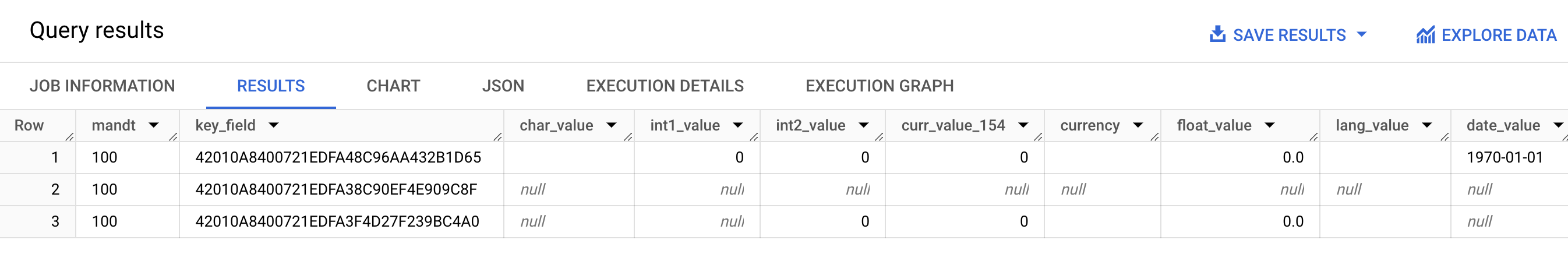The height and width of the screenshot is (261, 1568).
Task: Select the key_field cell in row 1
Action: (x=338, y=157)
